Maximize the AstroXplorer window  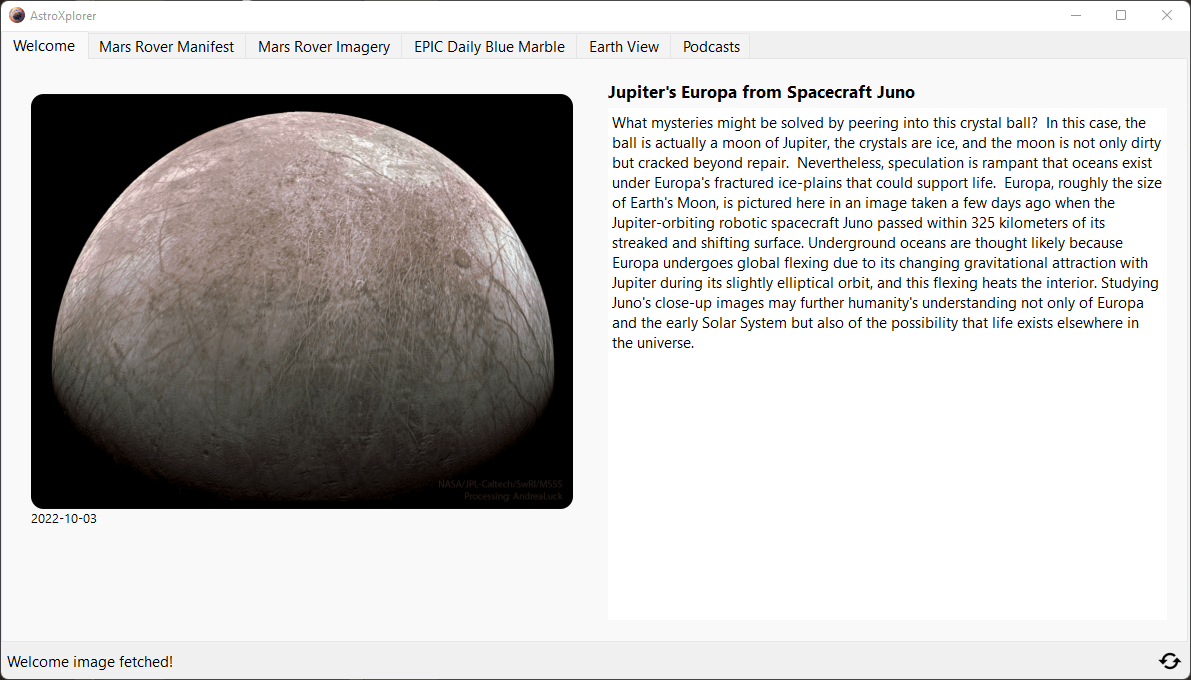pyautogui.click(x=1121, y=15)
